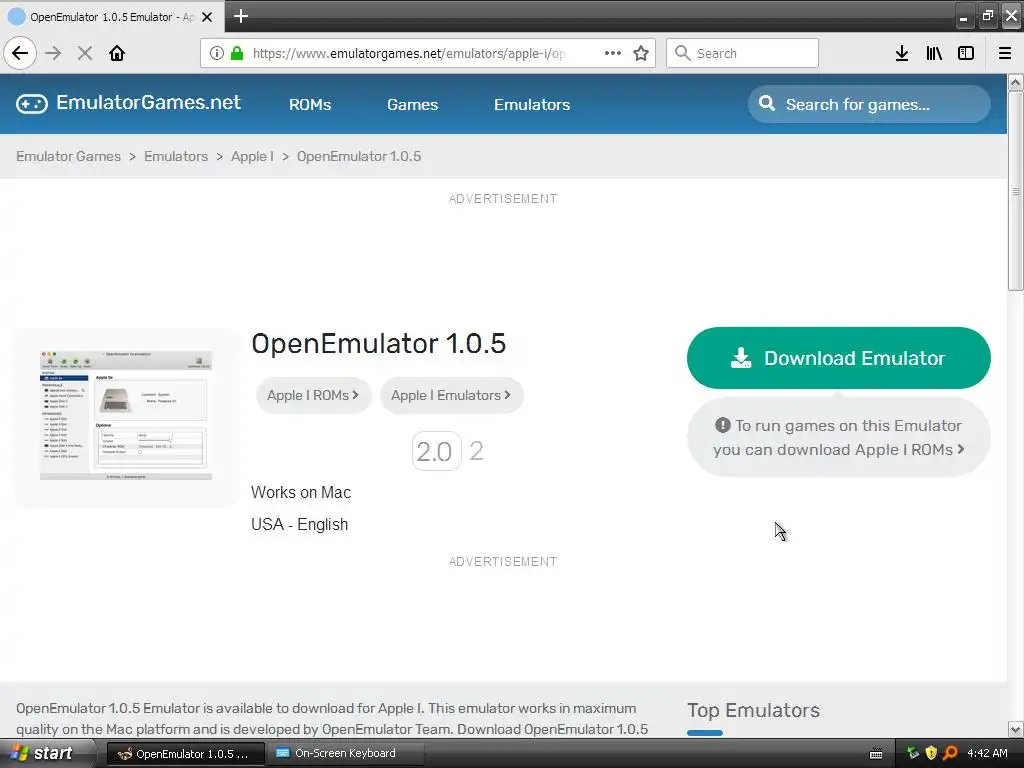The height and width of the screenshot is (768, 1024).
Task: Open the Firefox hamburger menu
Action: 1005,53
